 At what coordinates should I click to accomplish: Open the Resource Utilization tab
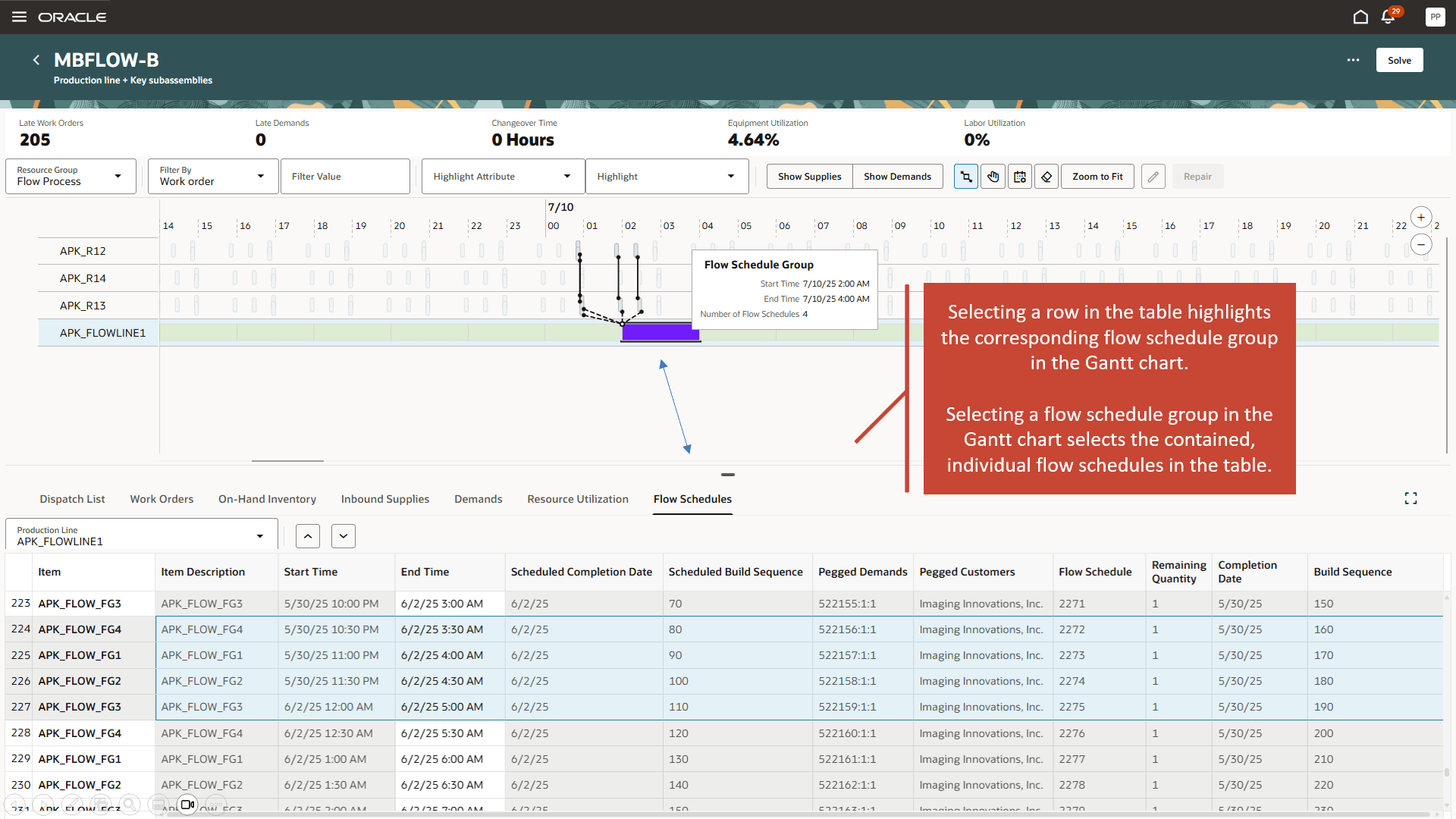578,499
